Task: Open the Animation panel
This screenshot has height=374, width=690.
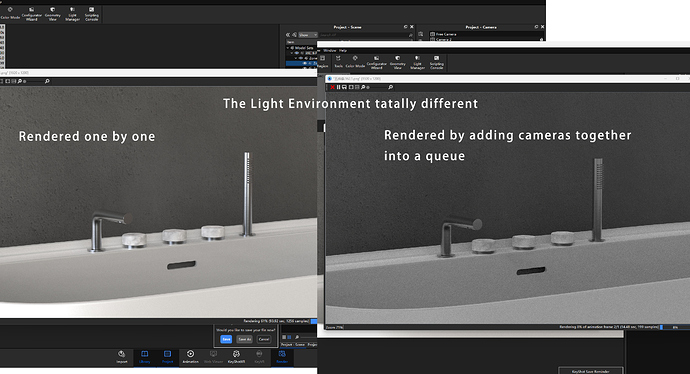Action: (x=190, y=356)
